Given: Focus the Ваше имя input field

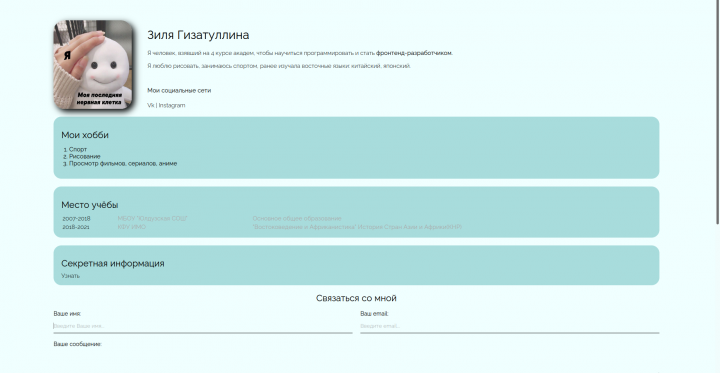Looking at the screenshot, I should (203, 326).
